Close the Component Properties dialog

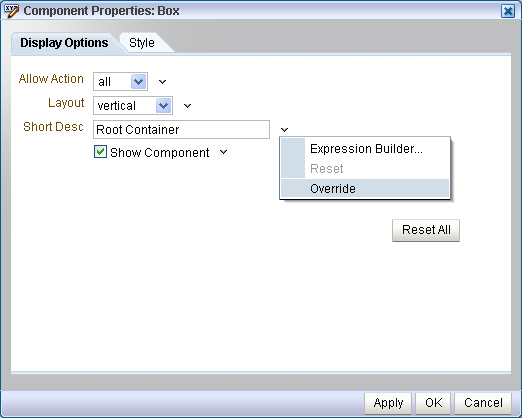[508, 11]
